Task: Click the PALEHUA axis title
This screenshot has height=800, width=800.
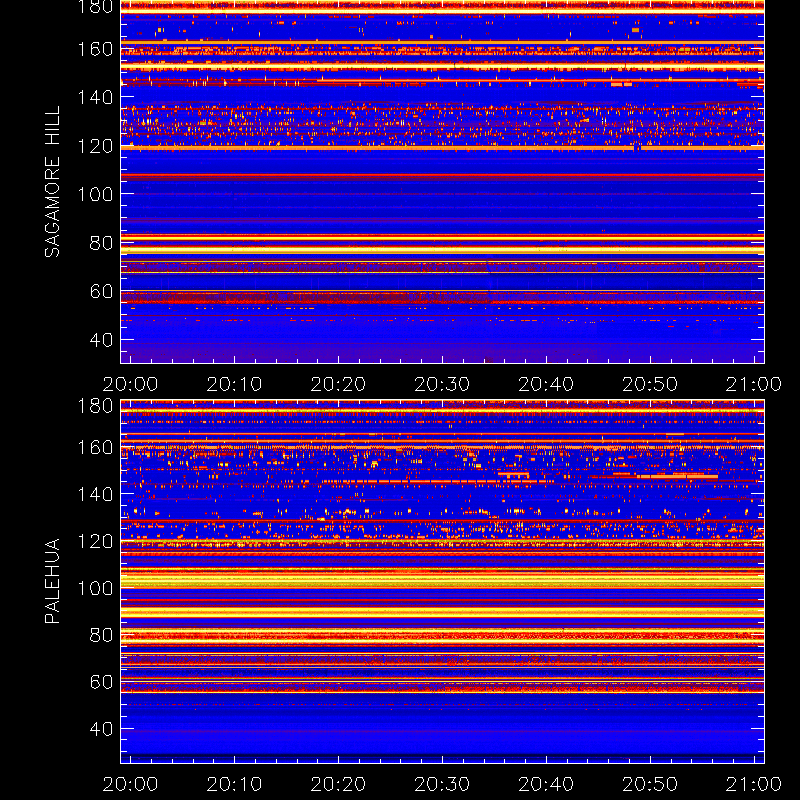Action: 52,581
